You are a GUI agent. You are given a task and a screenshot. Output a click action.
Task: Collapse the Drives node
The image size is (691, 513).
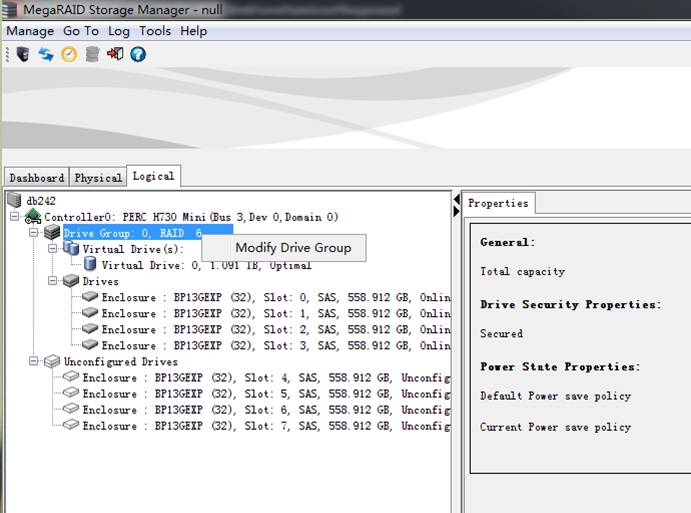click(x=52, y=281)
